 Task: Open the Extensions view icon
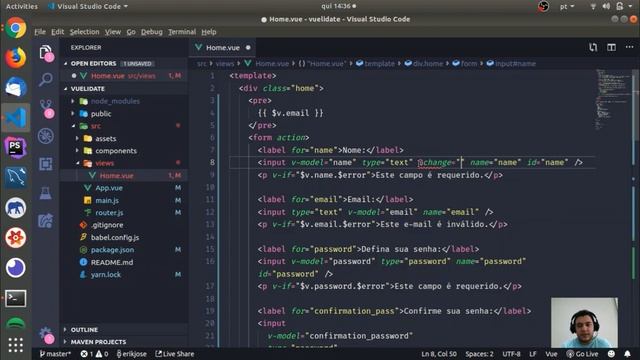(46, 164)
